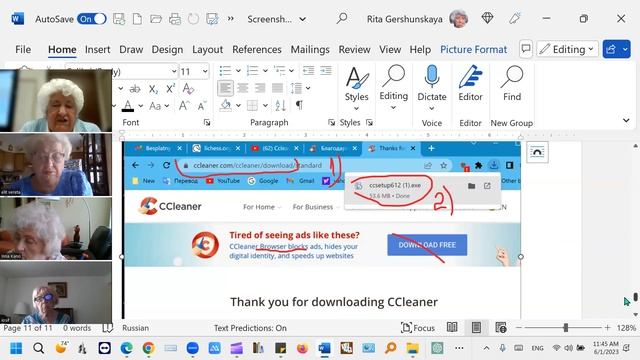
Task: Open the Editor proofing button
Action: pyautogui.click(x=470, y=84)
